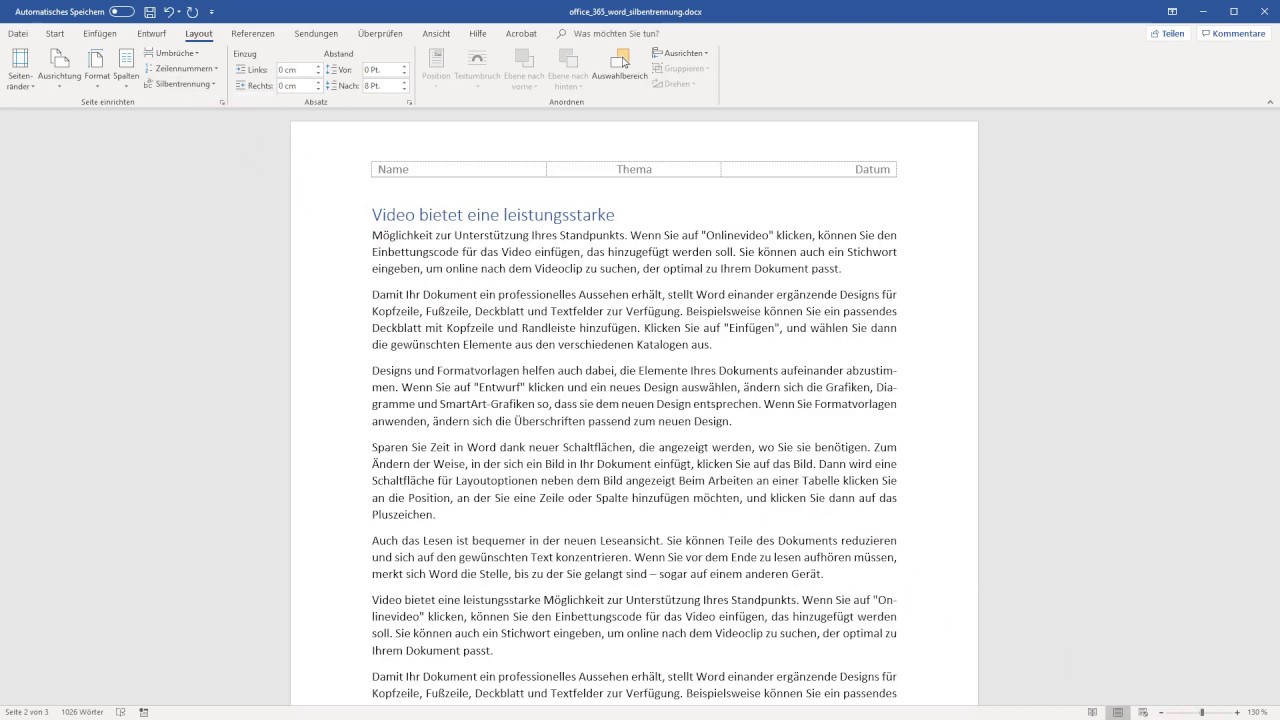Screen dimensions: 1280x720
Task: Click the Ebene nach hinten icon
Action: 568,60
